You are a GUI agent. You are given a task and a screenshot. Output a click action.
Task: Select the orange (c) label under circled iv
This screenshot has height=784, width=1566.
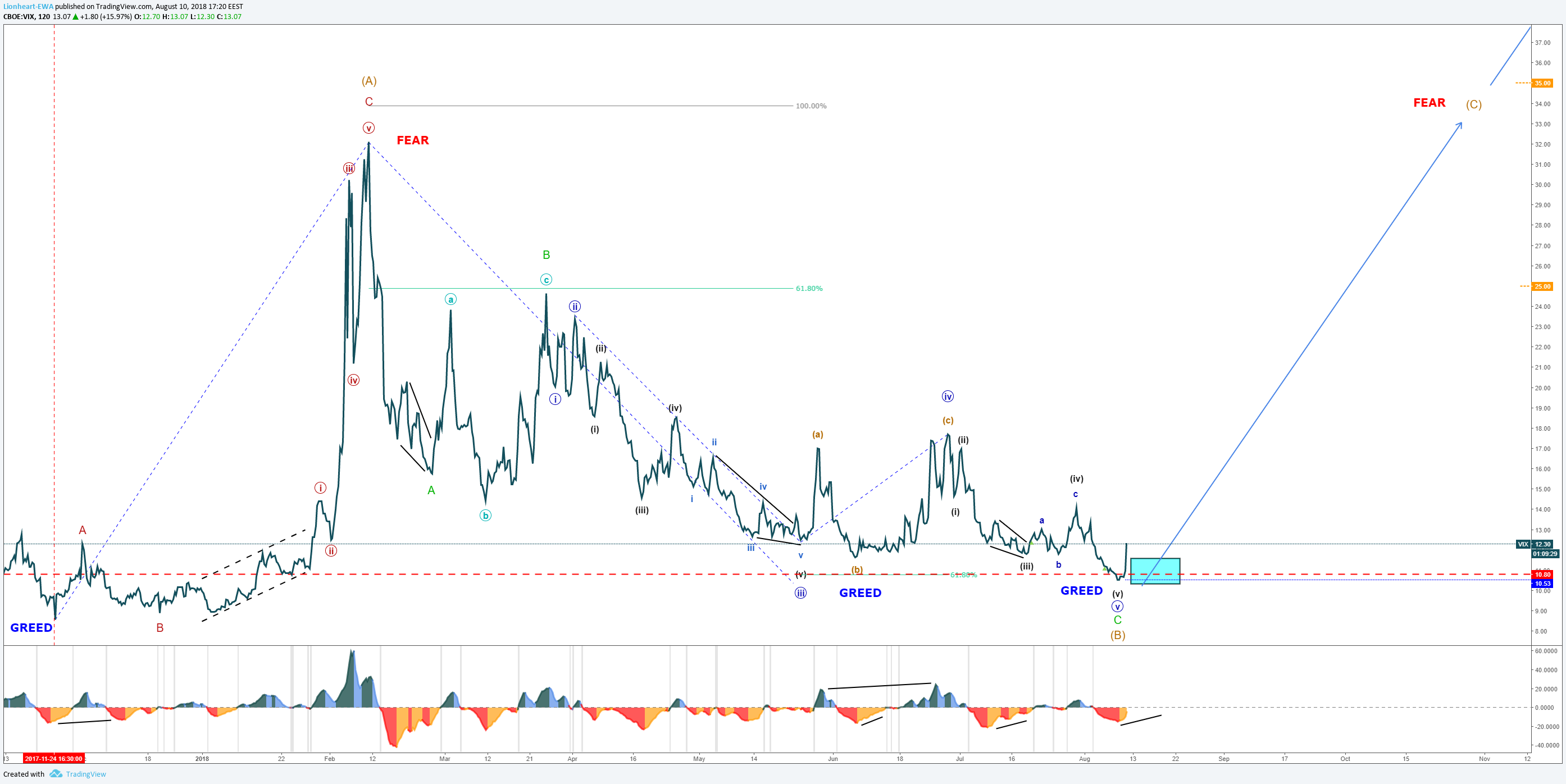click(948, 421)
